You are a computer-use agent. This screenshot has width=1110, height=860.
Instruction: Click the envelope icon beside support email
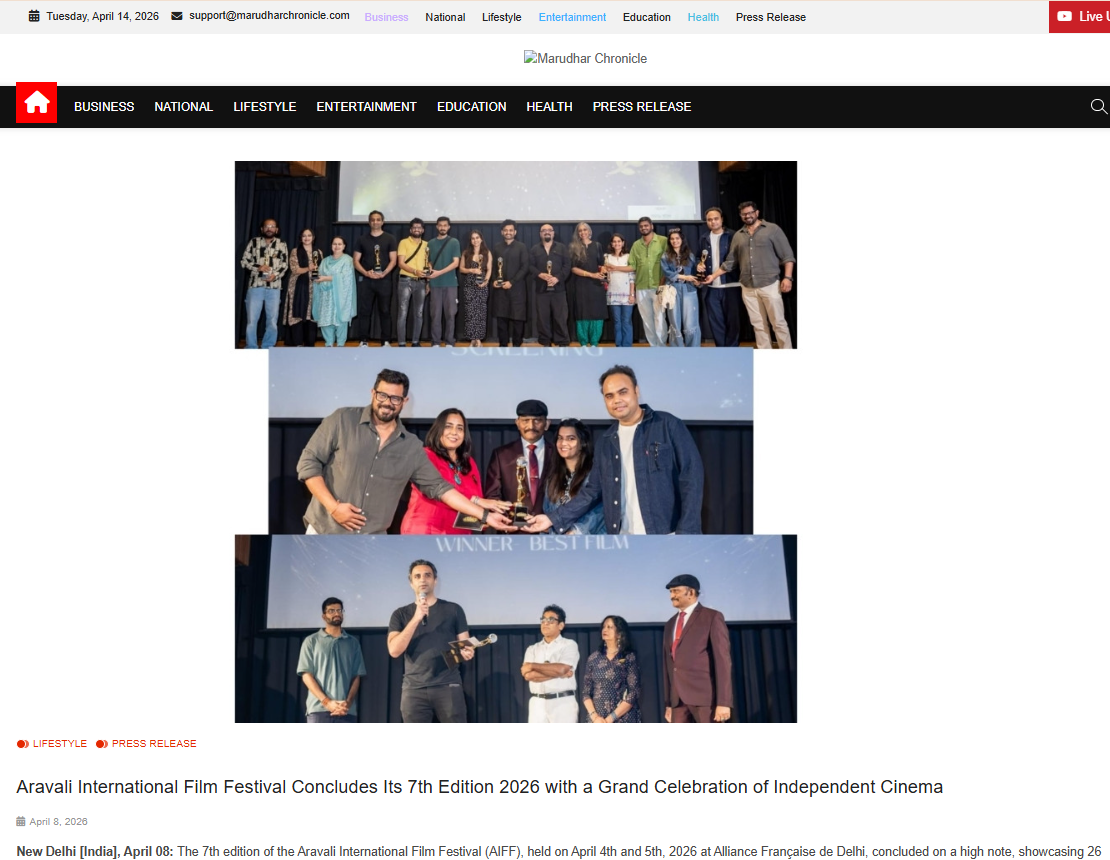pos(177,16)
